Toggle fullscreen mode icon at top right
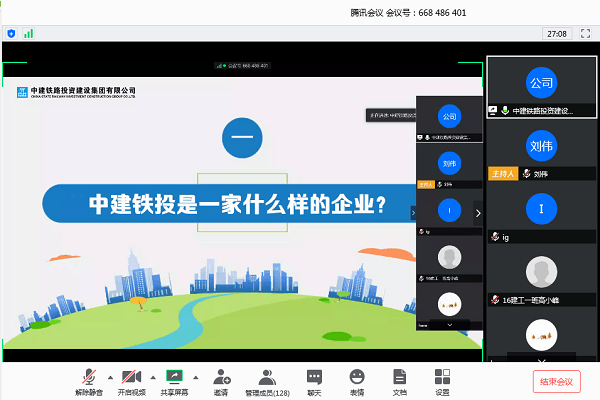 [x=584, y=33]
